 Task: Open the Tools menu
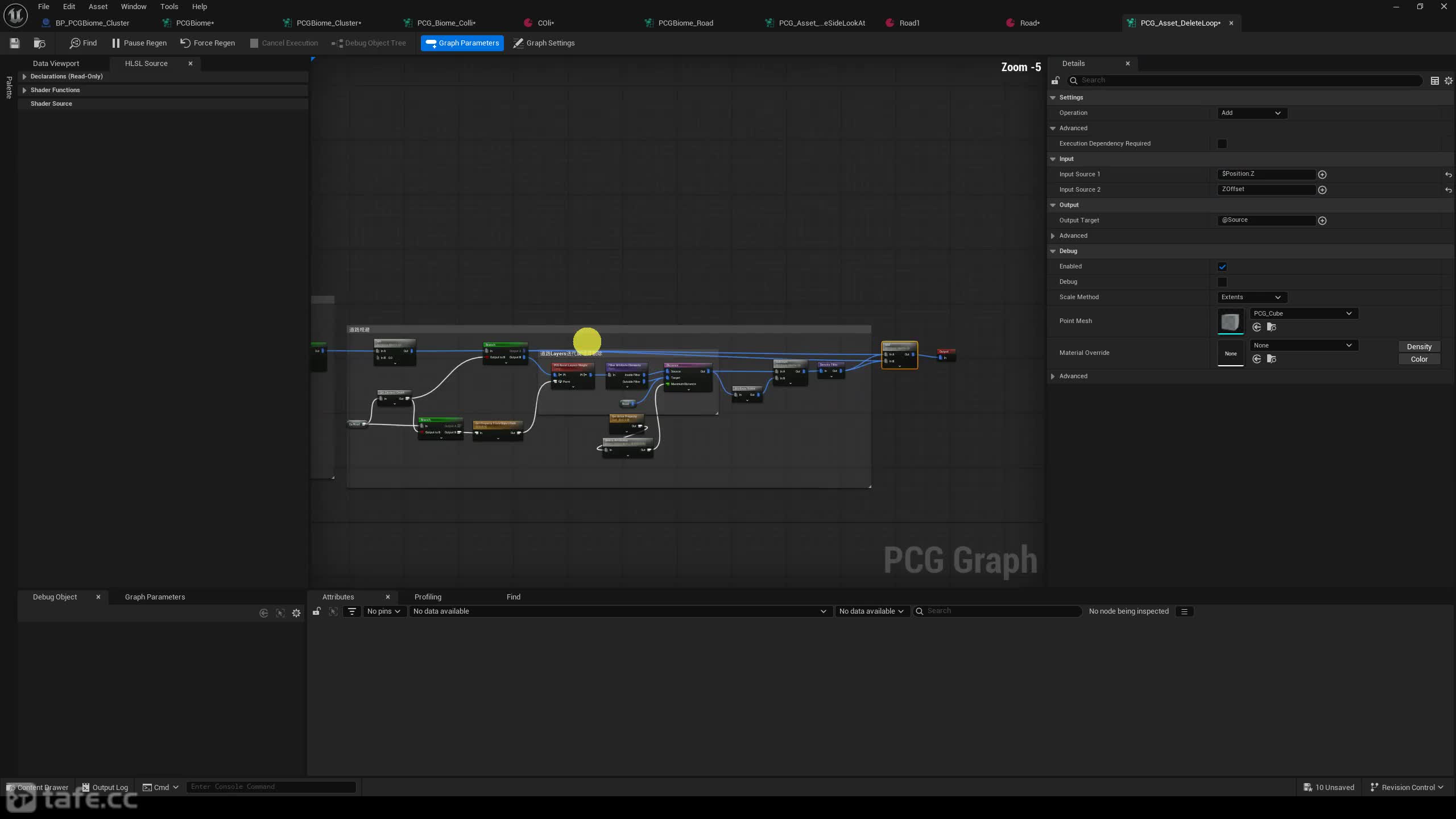point(169,7)
